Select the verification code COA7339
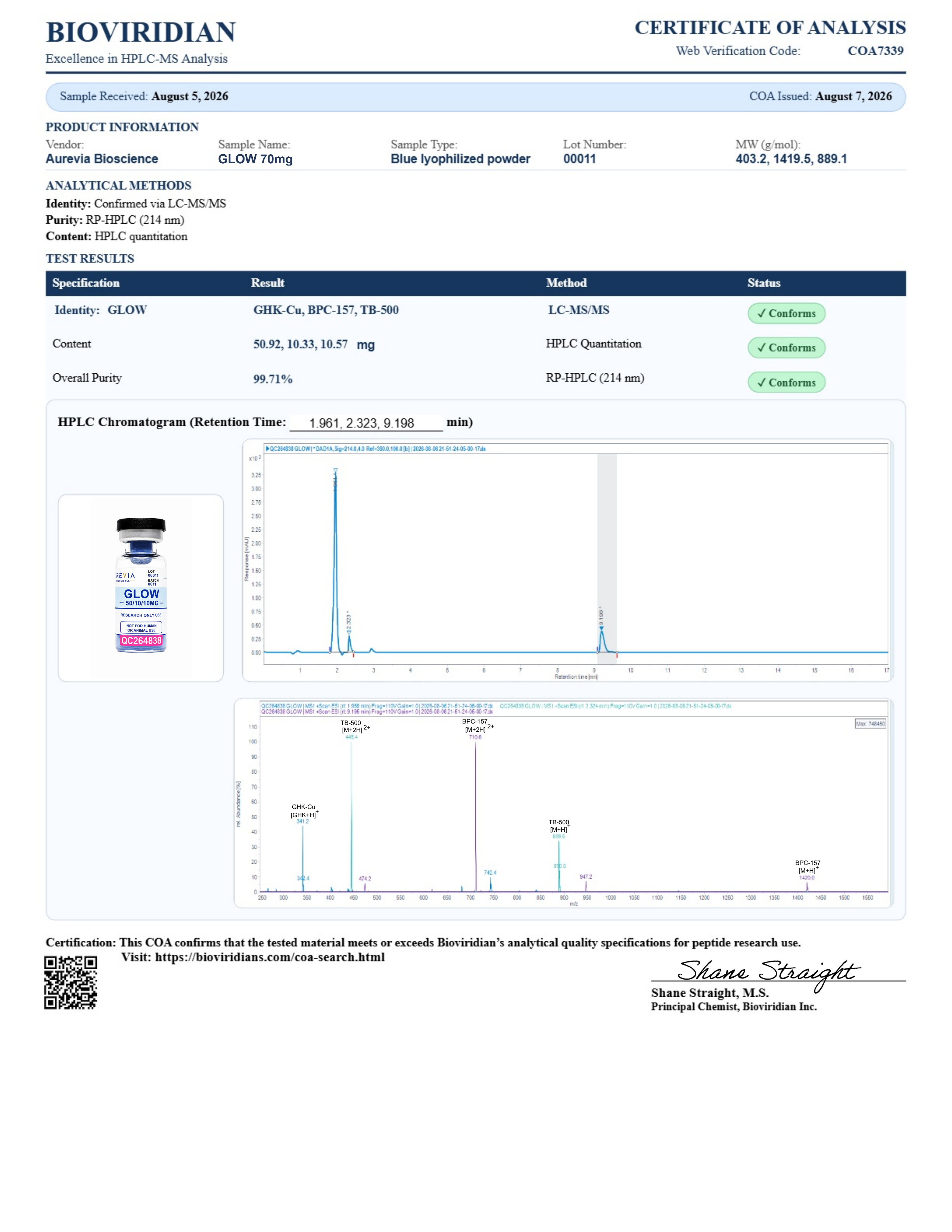 point(875,51)
